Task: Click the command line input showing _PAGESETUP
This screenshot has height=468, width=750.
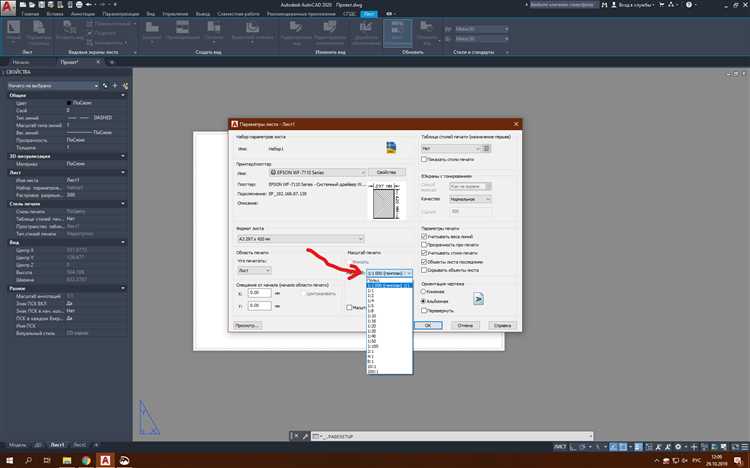Action: [x=452, y=436]
